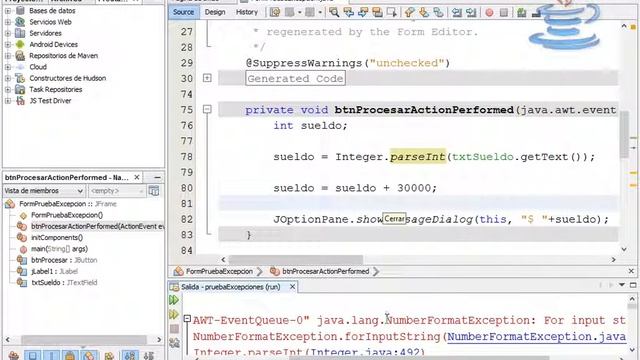The image size is (640, 360).
Task: Select jLabel1 : JLabel field
Action: [x=54, y=271]
